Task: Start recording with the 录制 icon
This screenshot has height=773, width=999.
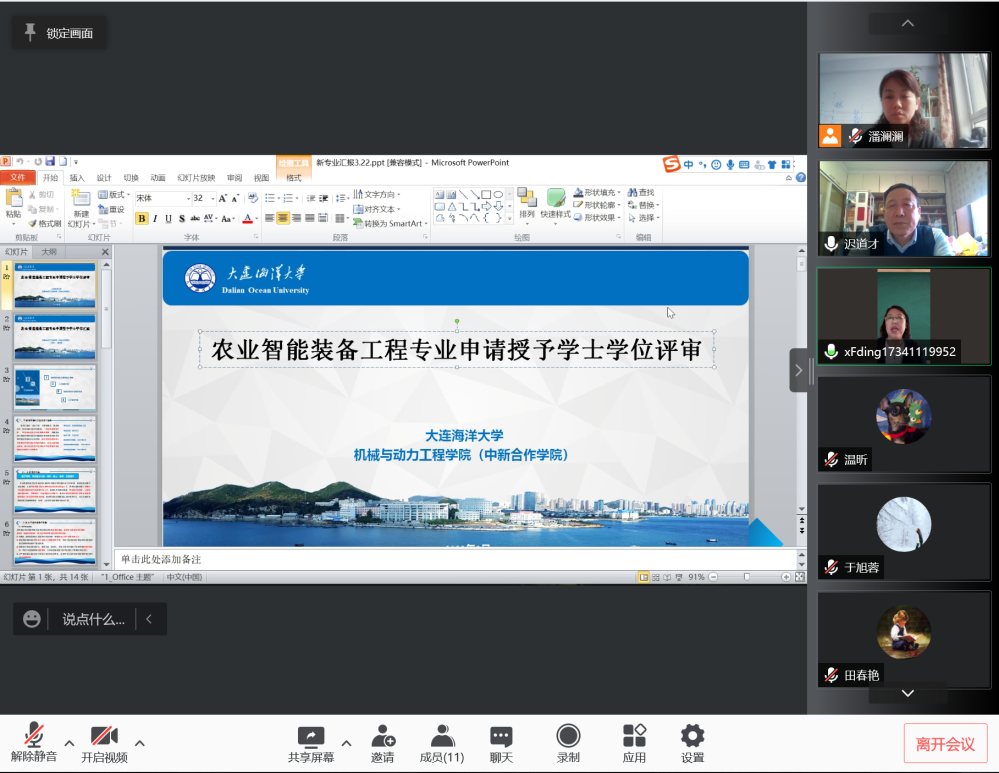Action: pyautogui.click(x=568, y=737)
